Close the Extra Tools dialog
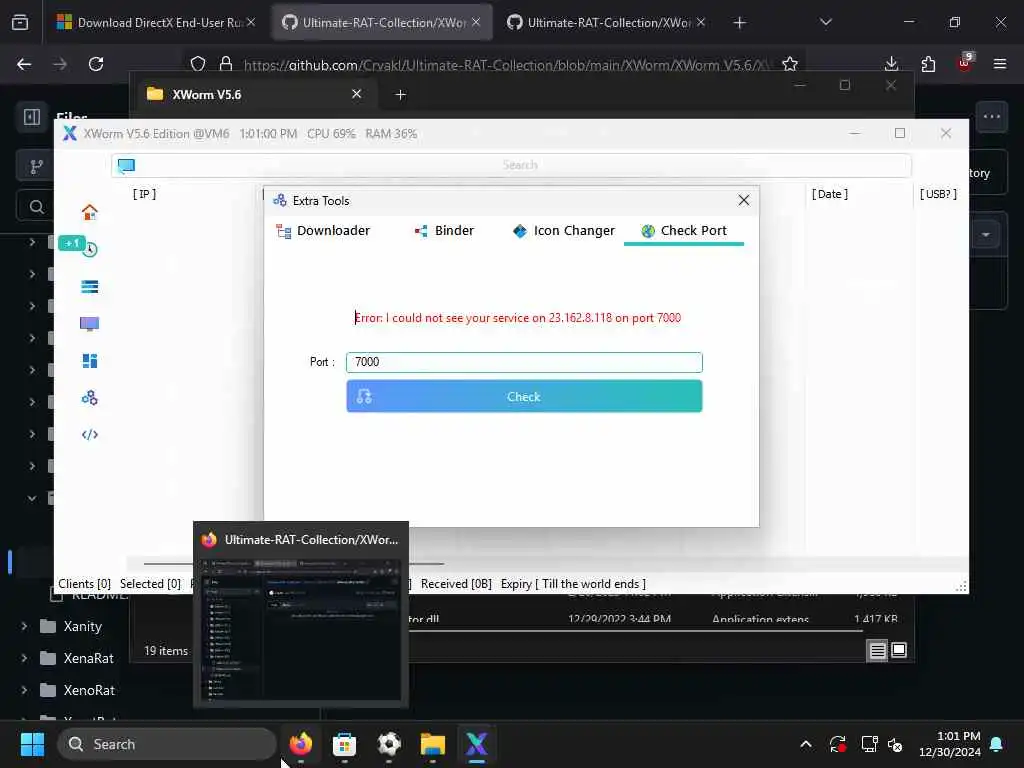This screenshot has height=768, width=1024. [x=744, y=200]
